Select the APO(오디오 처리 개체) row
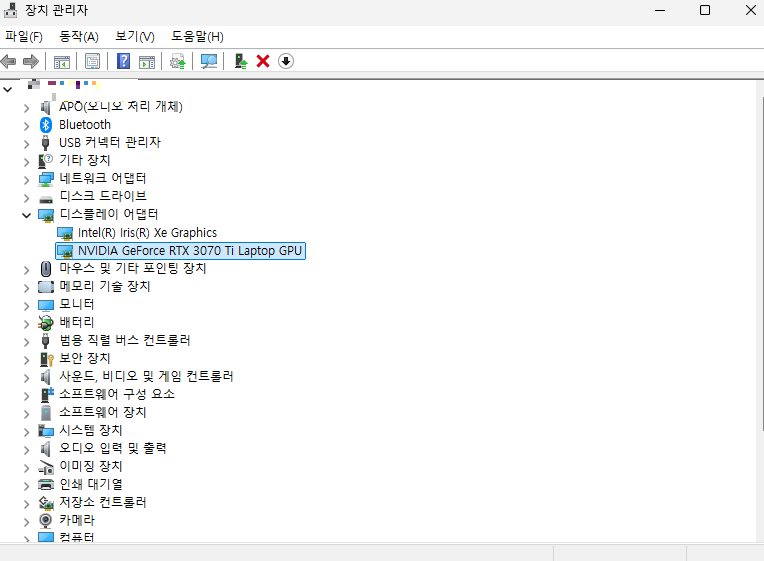This screenshot has height=561, width=764. click(121, 106)
